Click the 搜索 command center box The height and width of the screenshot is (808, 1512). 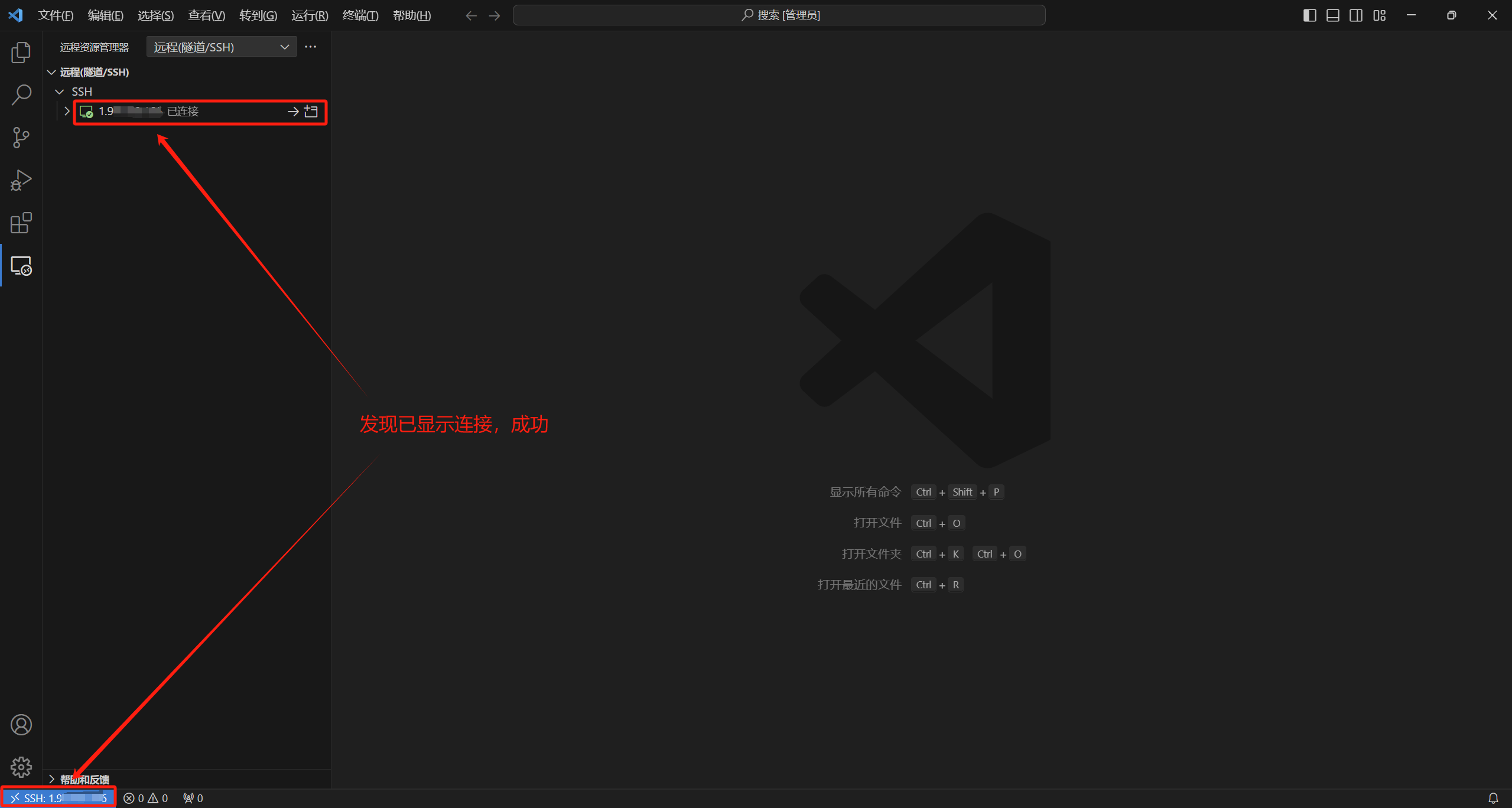pos(779,15)
